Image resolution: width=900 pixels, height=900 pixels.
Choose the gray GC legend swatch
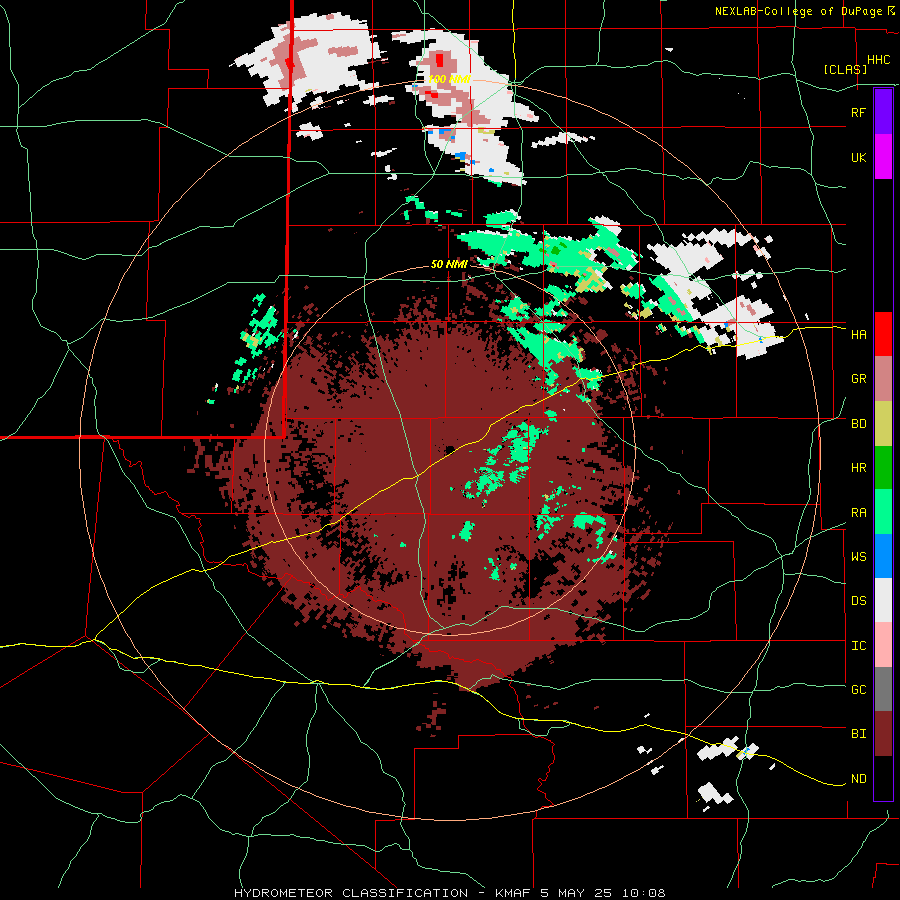(x=883, y=689)
